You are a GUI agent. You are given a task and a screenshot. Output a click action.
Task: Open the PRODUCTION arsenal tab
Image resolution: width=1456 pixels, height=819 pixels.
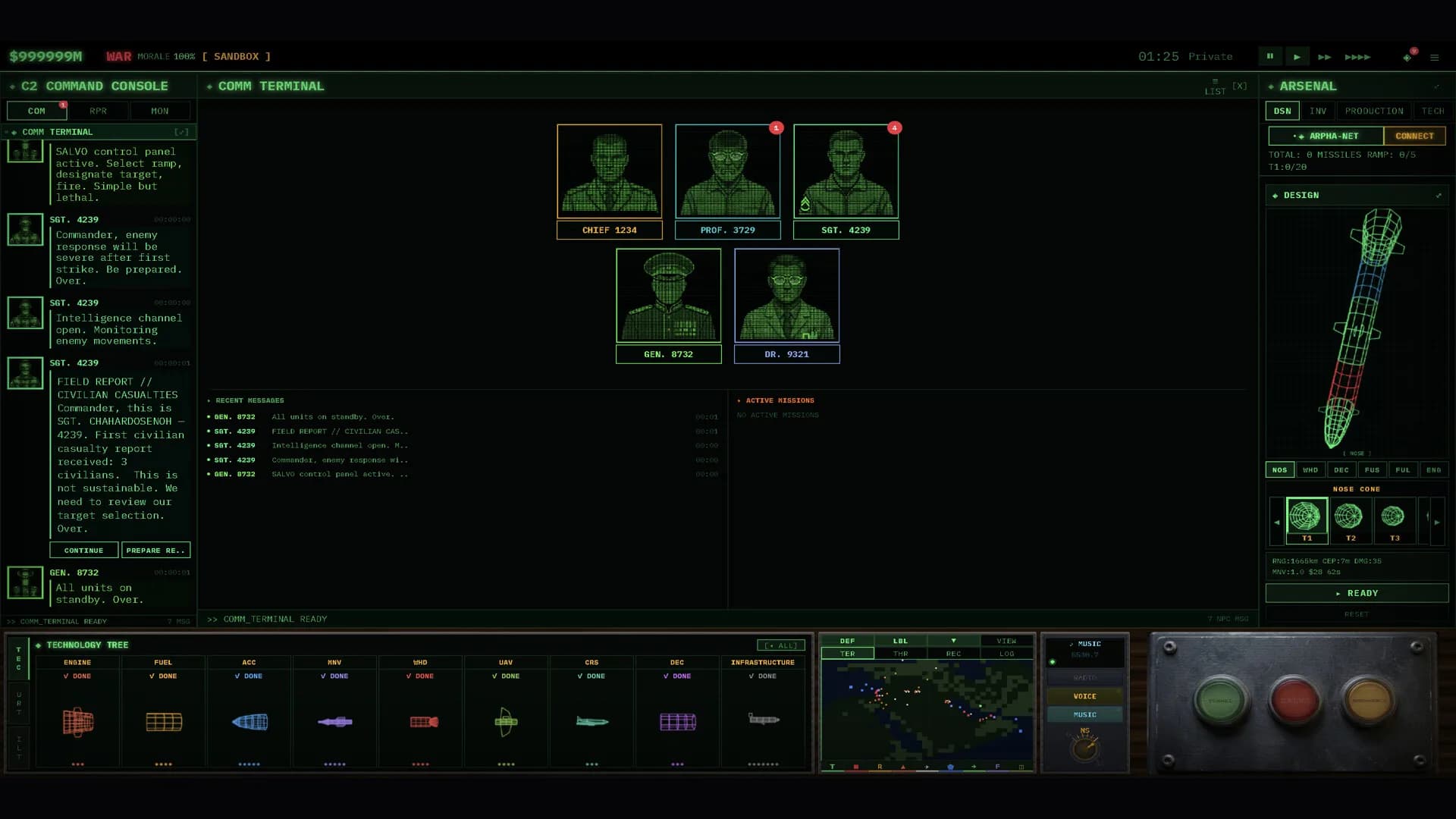1374,111
